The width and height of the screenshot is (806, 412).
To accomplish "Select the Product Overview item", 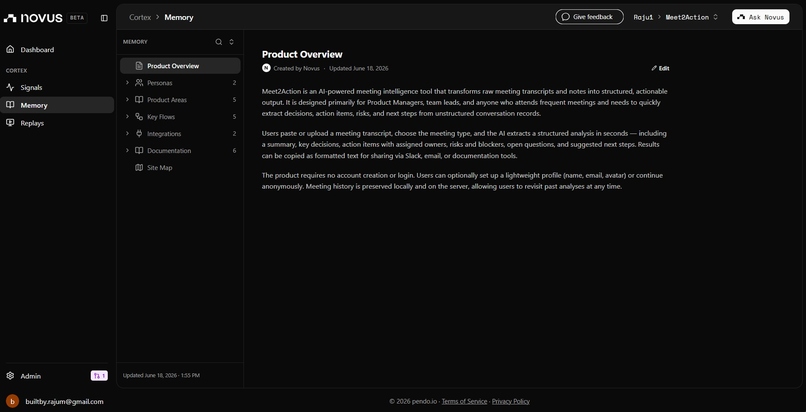I will point(180,66).
